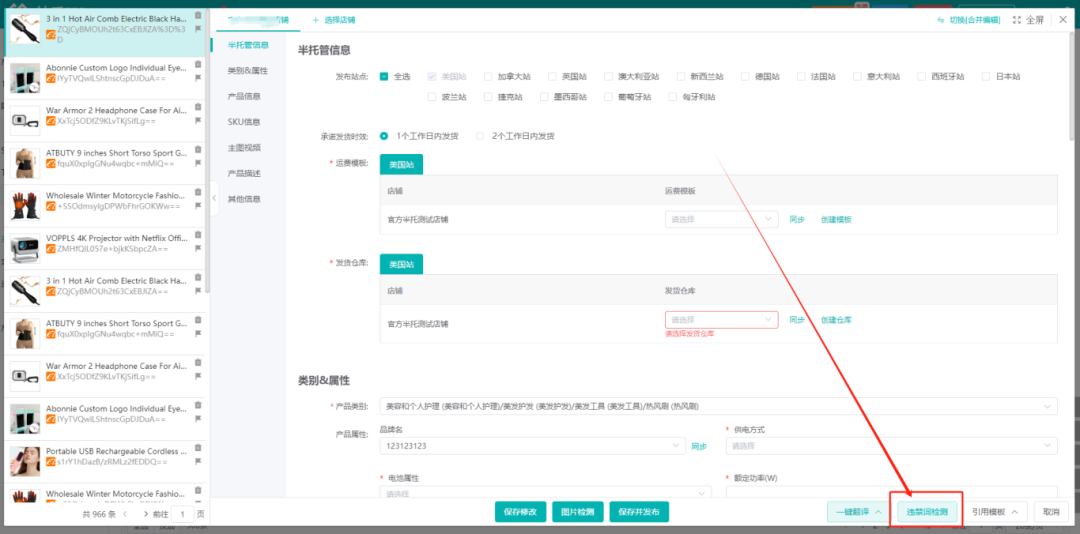Image resolution: width=1080 pixels, height=534 pixels.
Task: Jump to 产品描述 section
Action: [244, 173]
